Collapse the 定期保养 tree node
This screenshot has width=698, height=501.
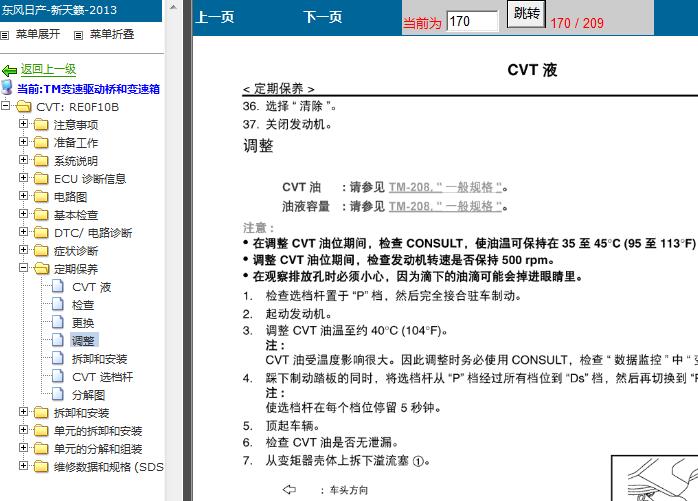click(x=24, y=268)
